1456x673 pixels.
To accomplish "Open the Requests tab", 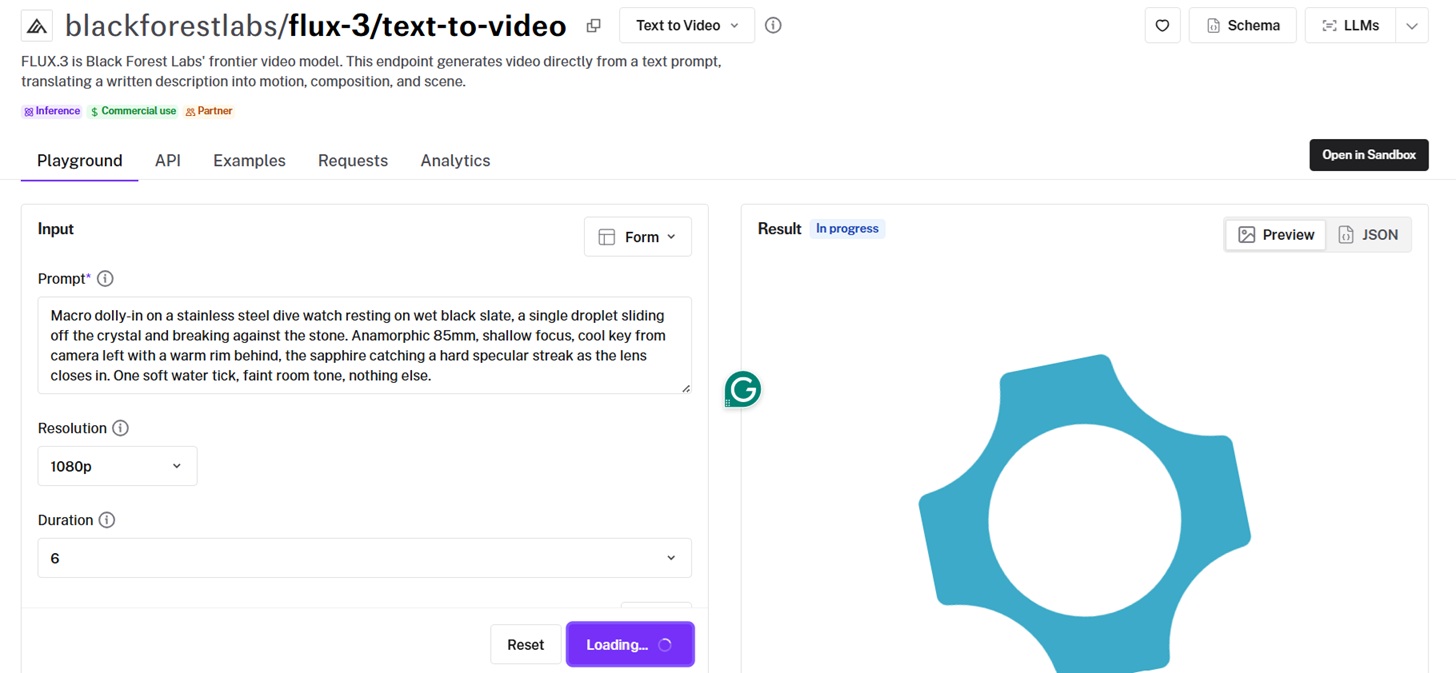I will click(353, 160).
